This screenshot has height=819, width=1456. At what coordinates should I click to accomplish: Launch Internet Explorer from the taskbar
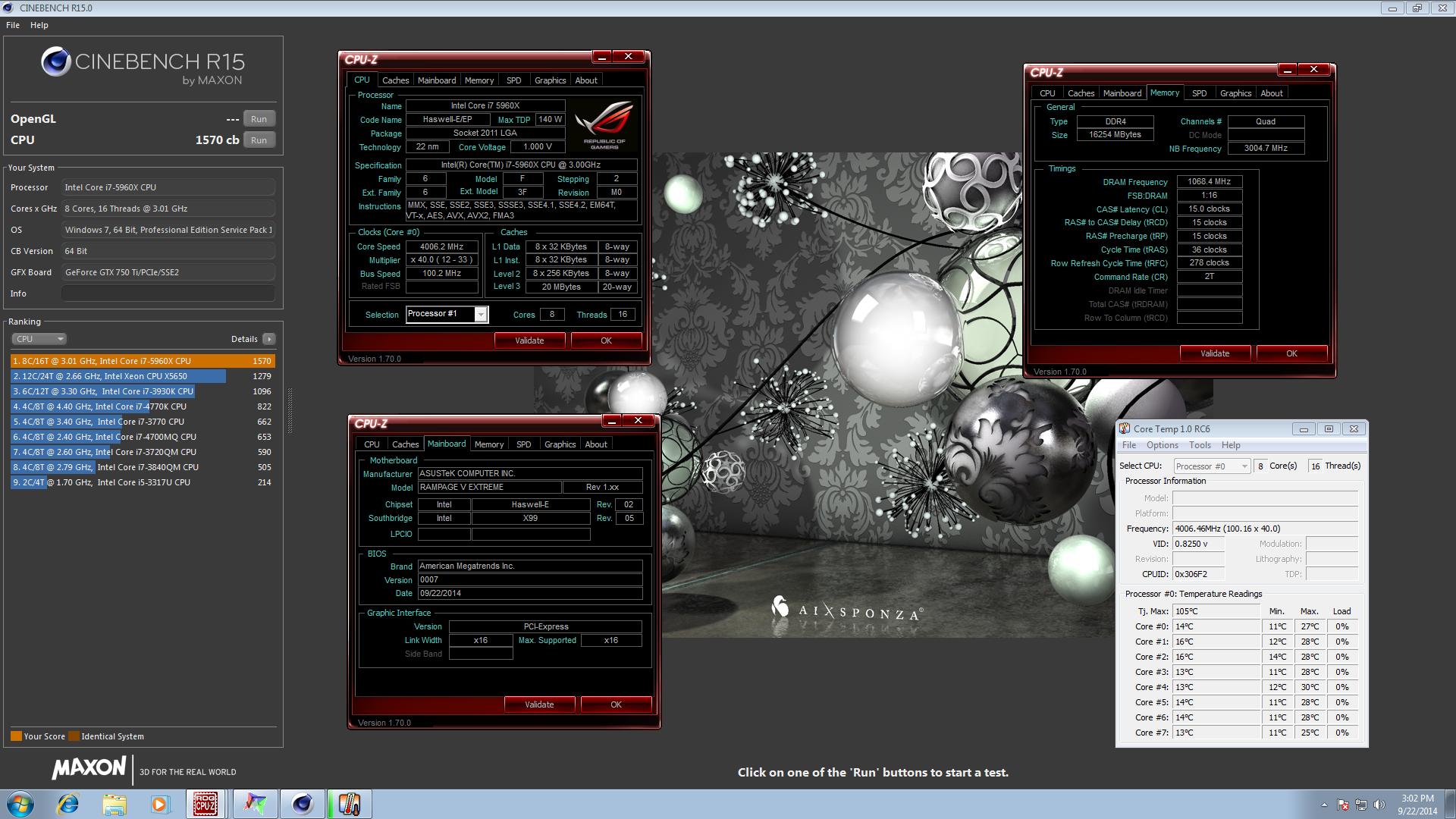[68, 804]
